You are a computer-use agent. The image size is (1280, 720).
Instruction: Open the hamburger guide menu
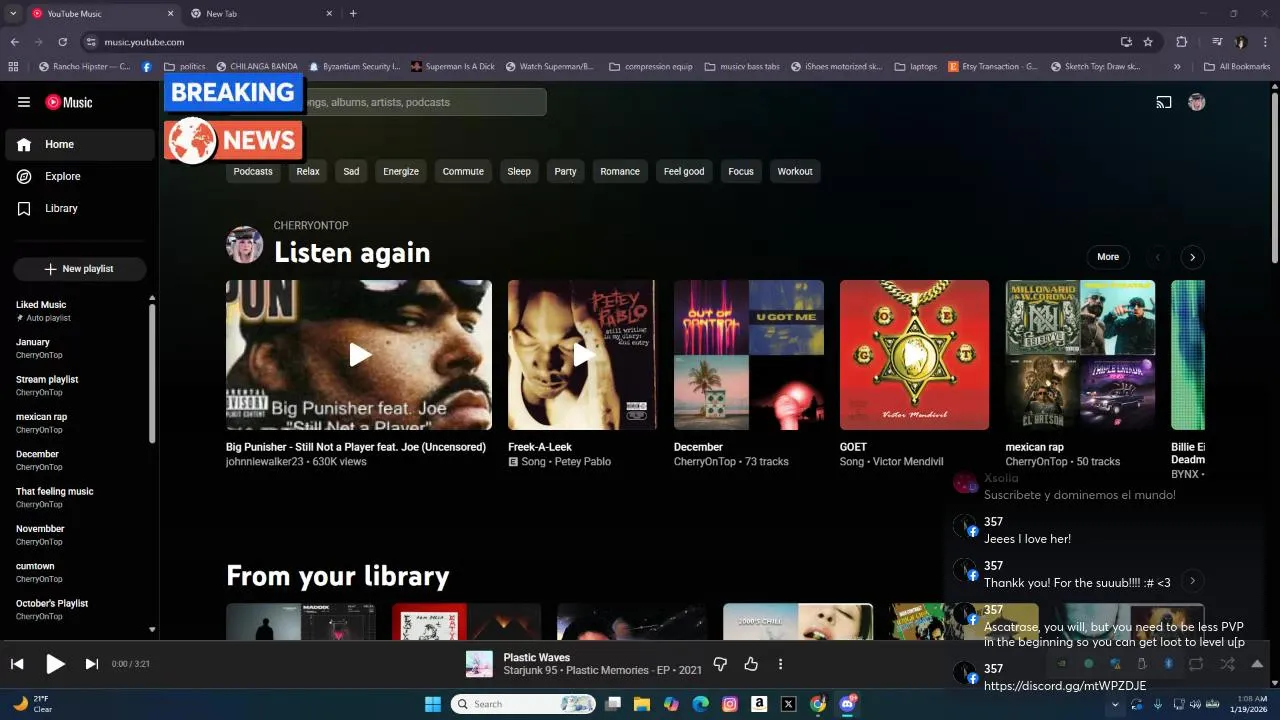[24, 102]
